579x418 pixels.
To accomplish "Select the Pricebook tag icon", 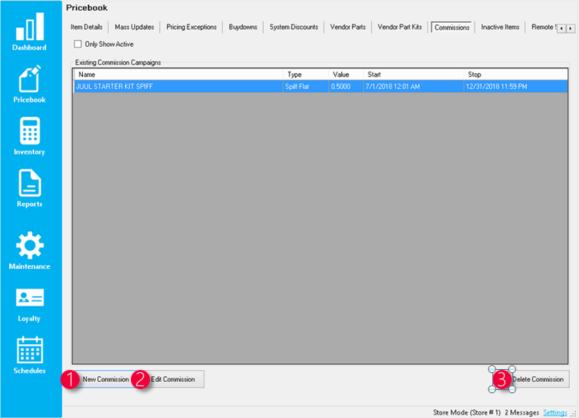I will pyautogui.click(x=30, y=78).
